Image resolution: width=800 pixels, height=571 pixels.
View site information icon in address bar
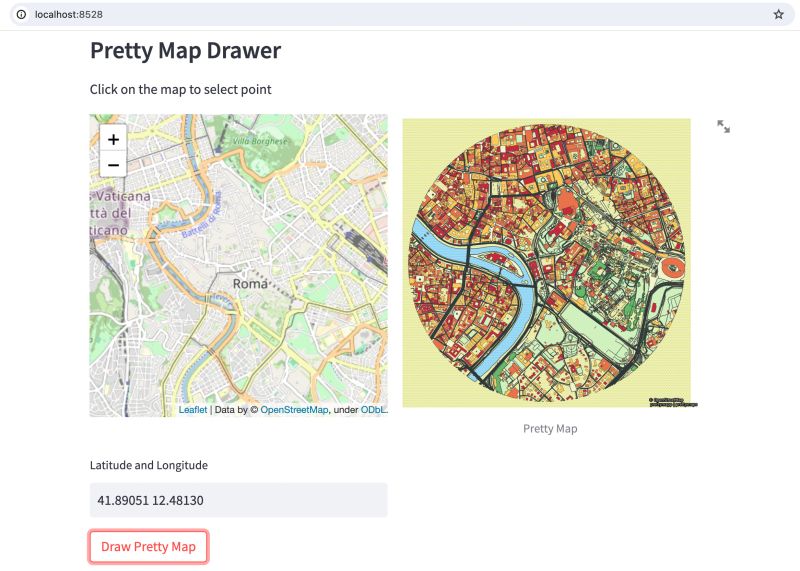coord(19,15)
